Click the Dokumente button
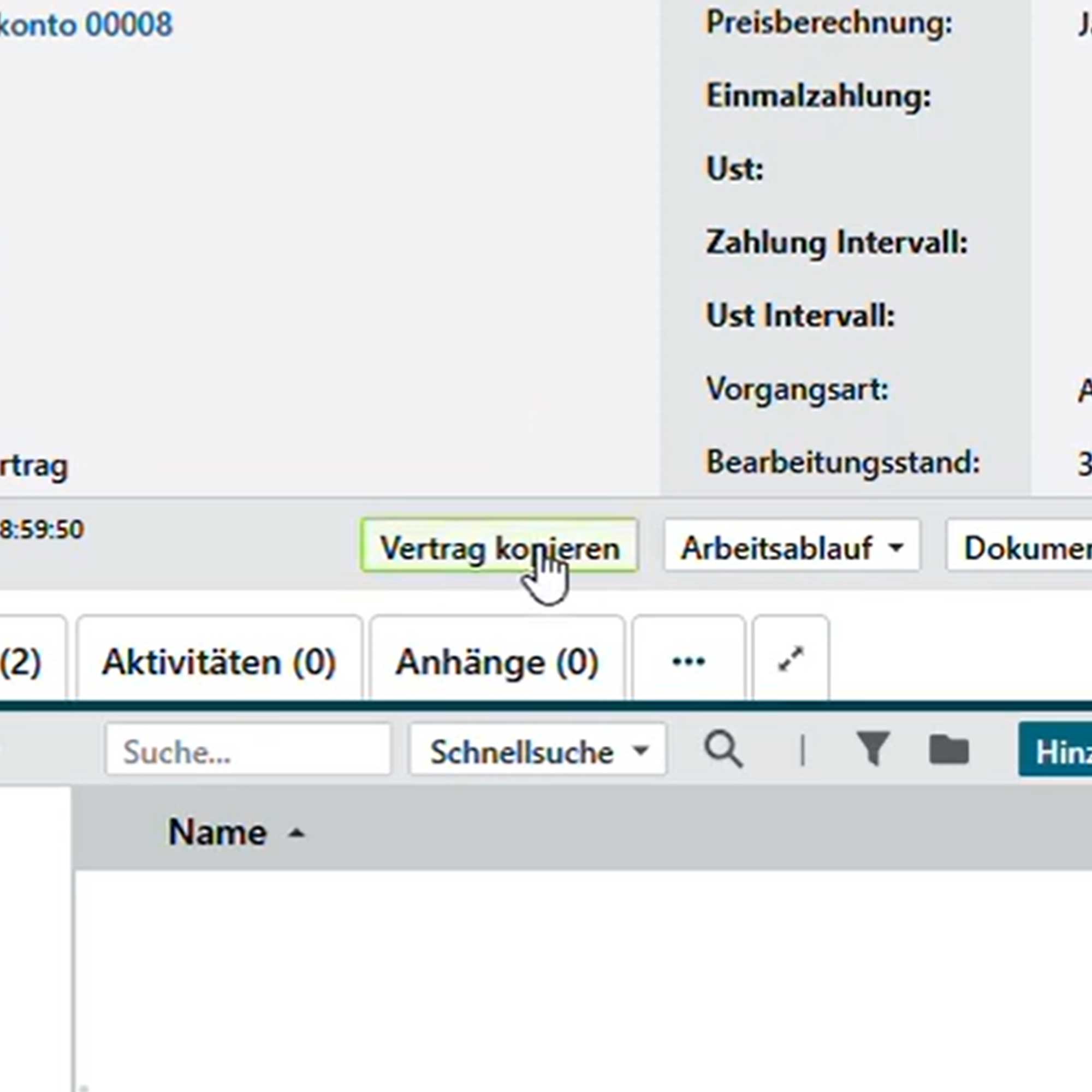 coord(1023,546)
